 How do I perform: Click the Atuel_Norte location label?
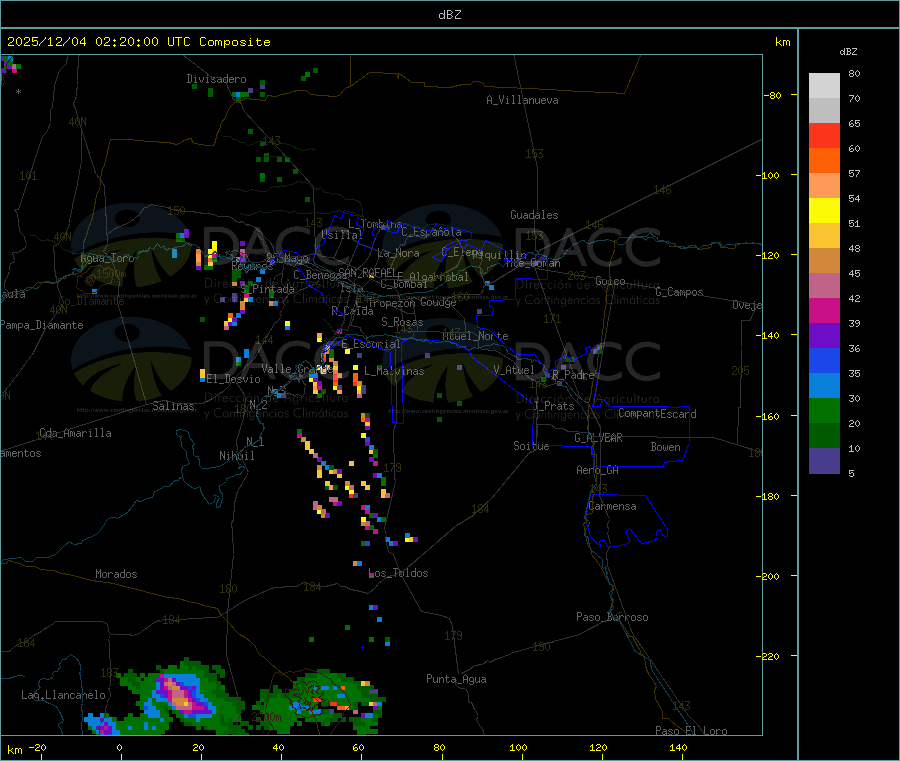(475, 336)
